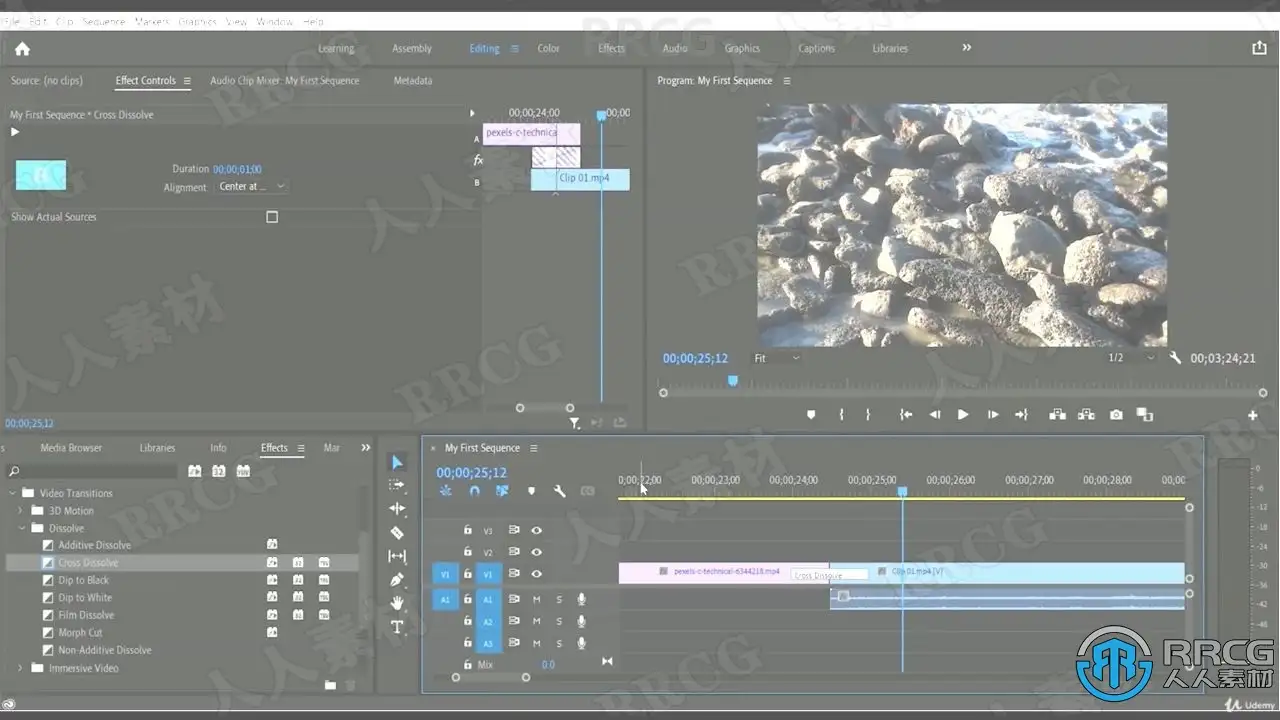Select the Hand tool
The width and height of the screenshot is (1280, 720).
coord(397,603)
